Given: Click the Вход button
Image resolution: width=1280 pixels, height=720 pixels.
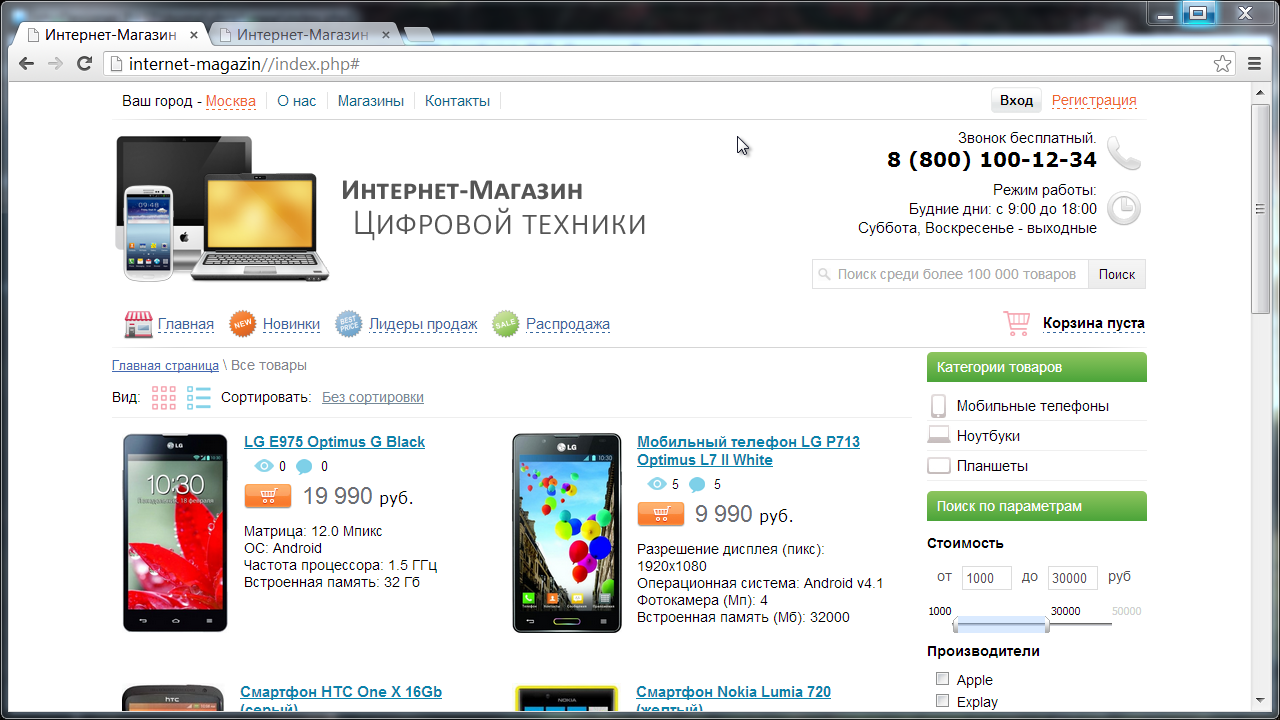Looking at the screenshot, I should (1016, 100).
